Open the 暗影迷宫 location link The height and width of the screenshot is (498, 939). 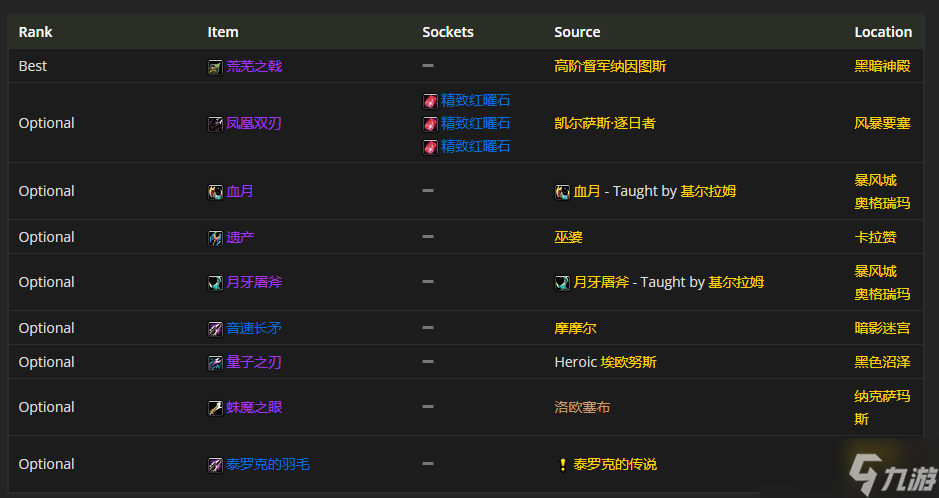pyautogui.click(x=882, y=328)
